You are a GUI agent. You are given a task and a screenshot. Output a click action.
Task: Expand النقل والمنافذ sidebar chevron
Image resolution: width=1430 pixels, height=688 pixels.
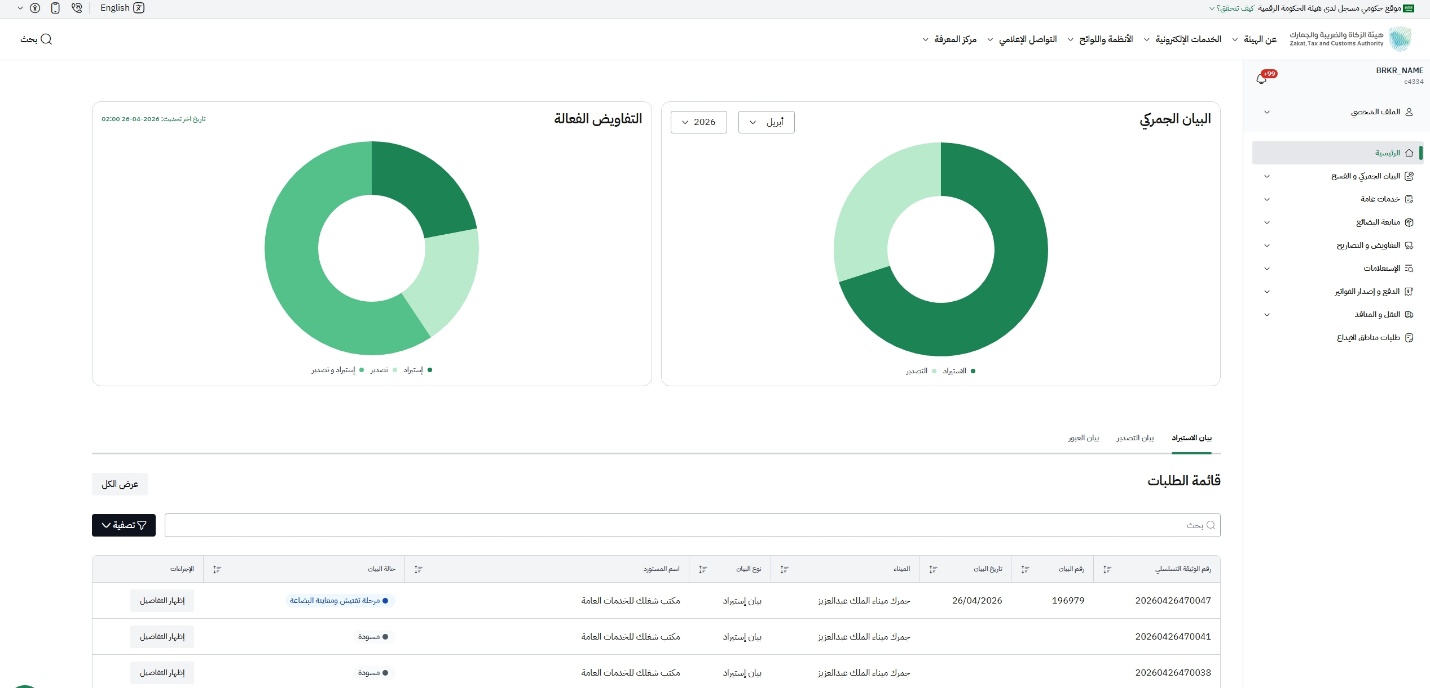pyautogui.click(x=1267, y=314)
